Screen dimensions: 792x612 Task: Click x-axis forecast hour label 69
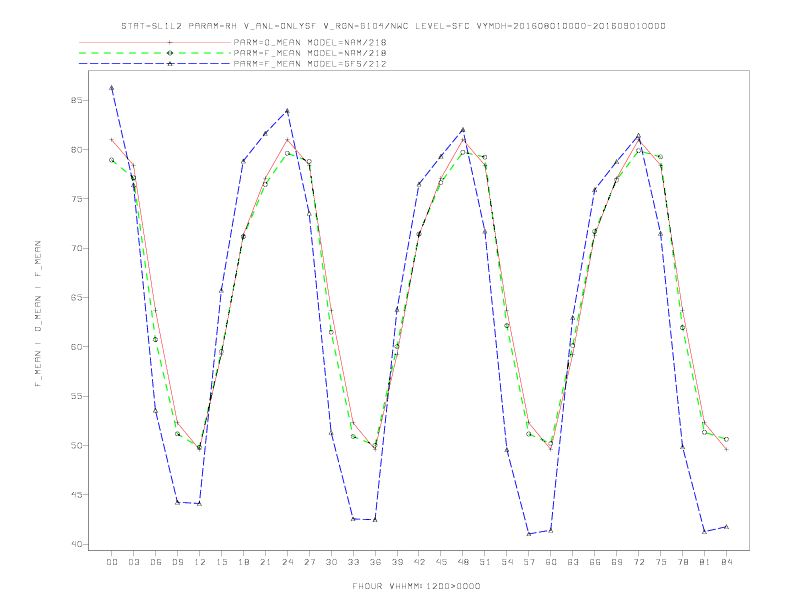617,562
